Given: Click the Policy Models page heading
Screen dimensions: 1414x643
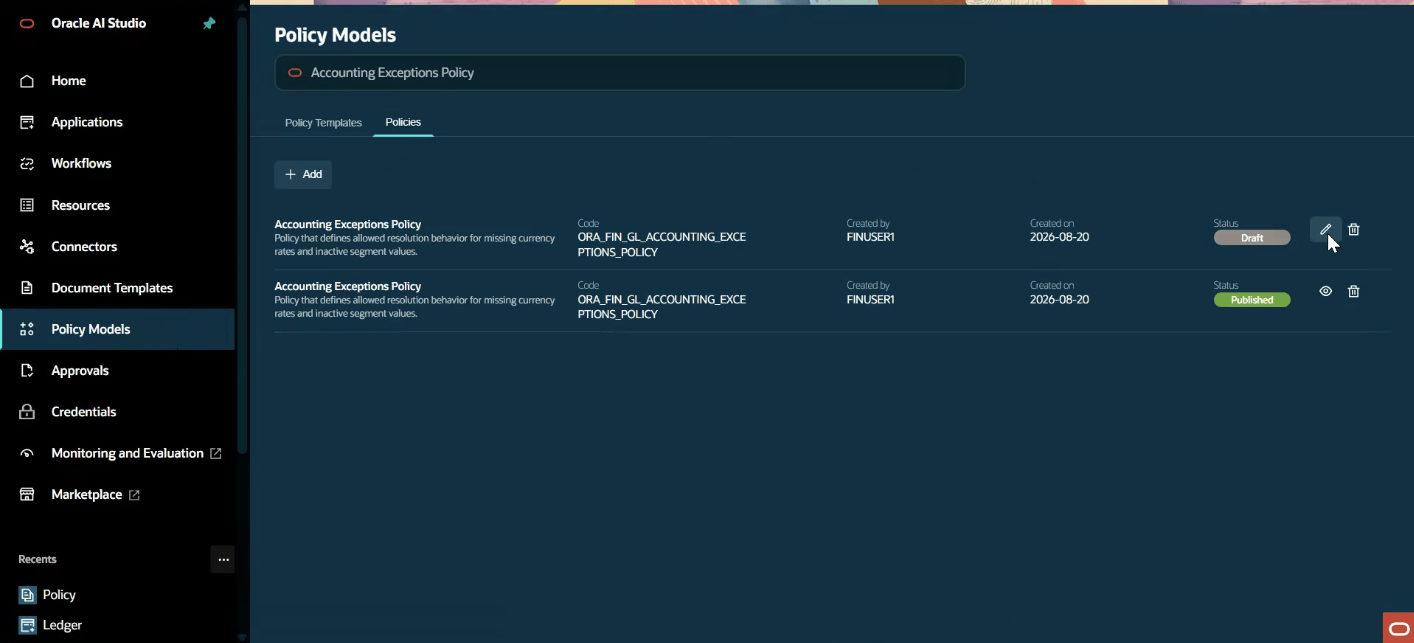Looking at the screenshot, I should [335, 35].
